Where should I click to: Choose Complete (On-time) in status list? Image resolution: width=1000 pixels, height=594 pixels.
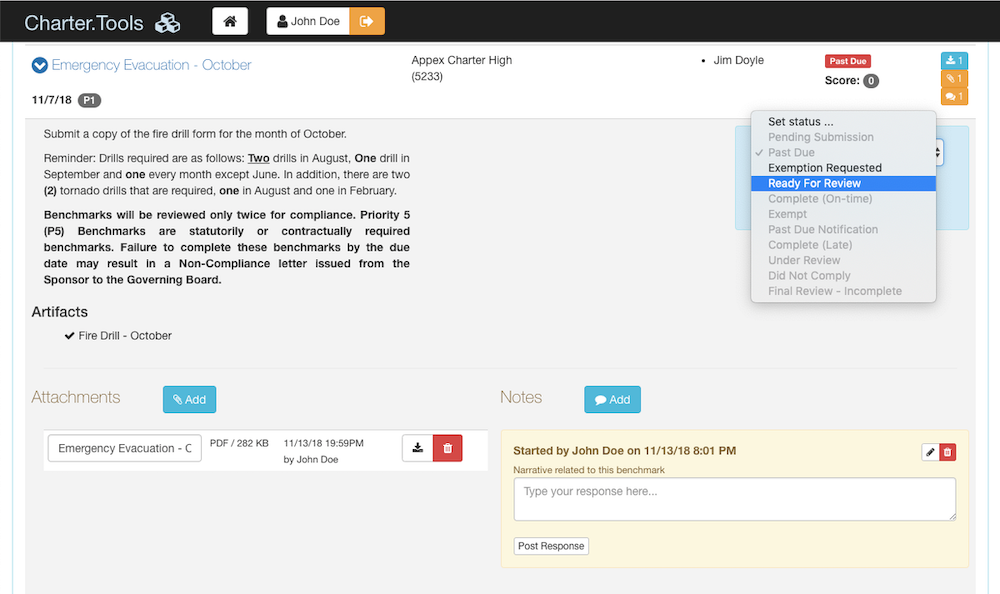coord(843,199)
